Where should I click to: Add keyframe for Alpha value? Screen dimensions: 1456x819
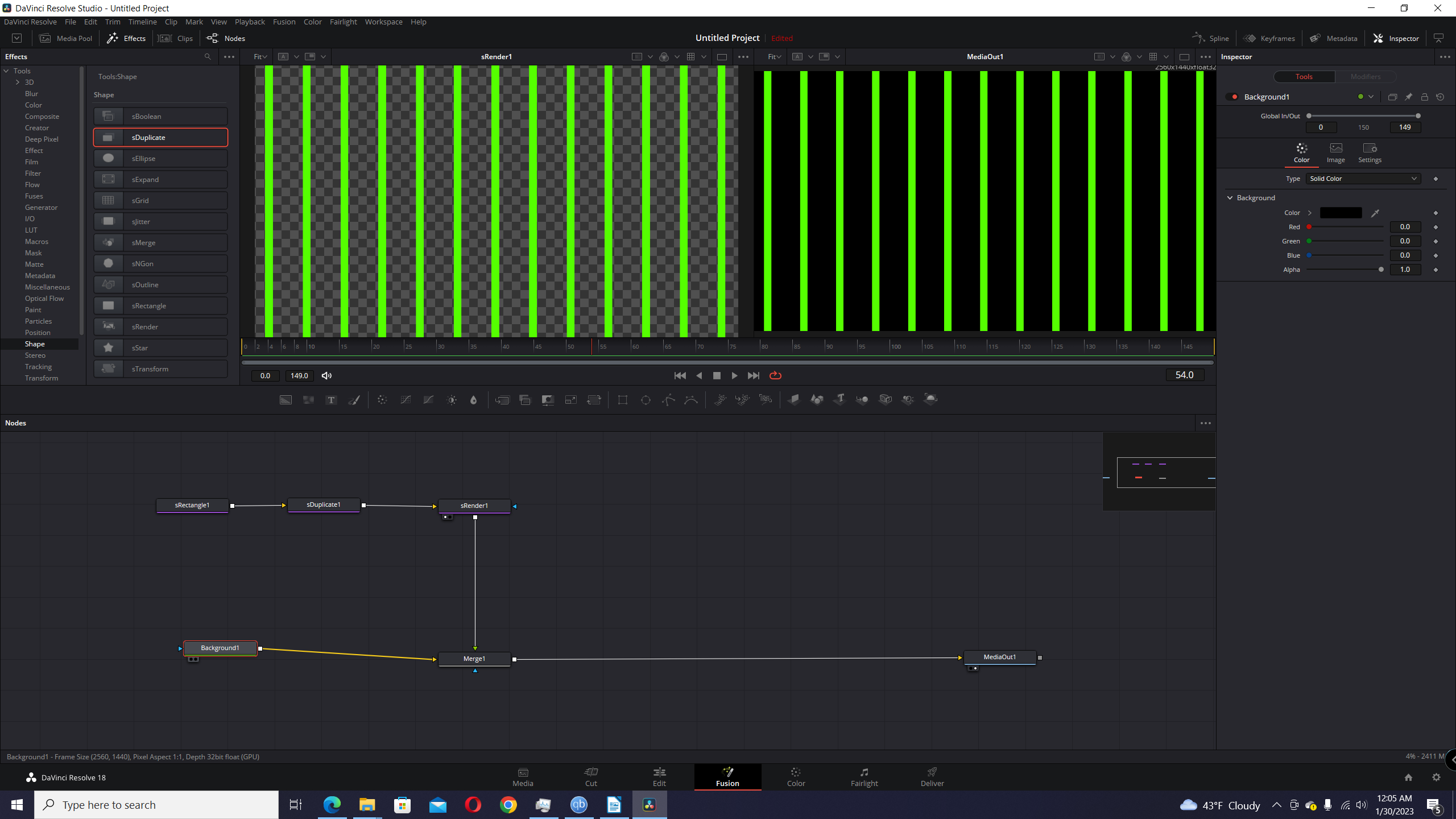click(x=1436, y=270)
